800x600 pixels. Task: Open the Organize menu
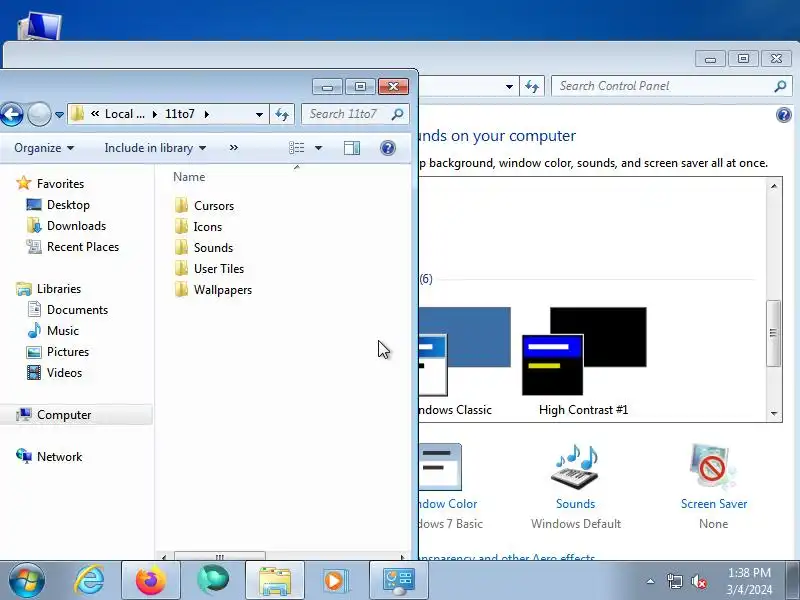[x=44, y=148]
